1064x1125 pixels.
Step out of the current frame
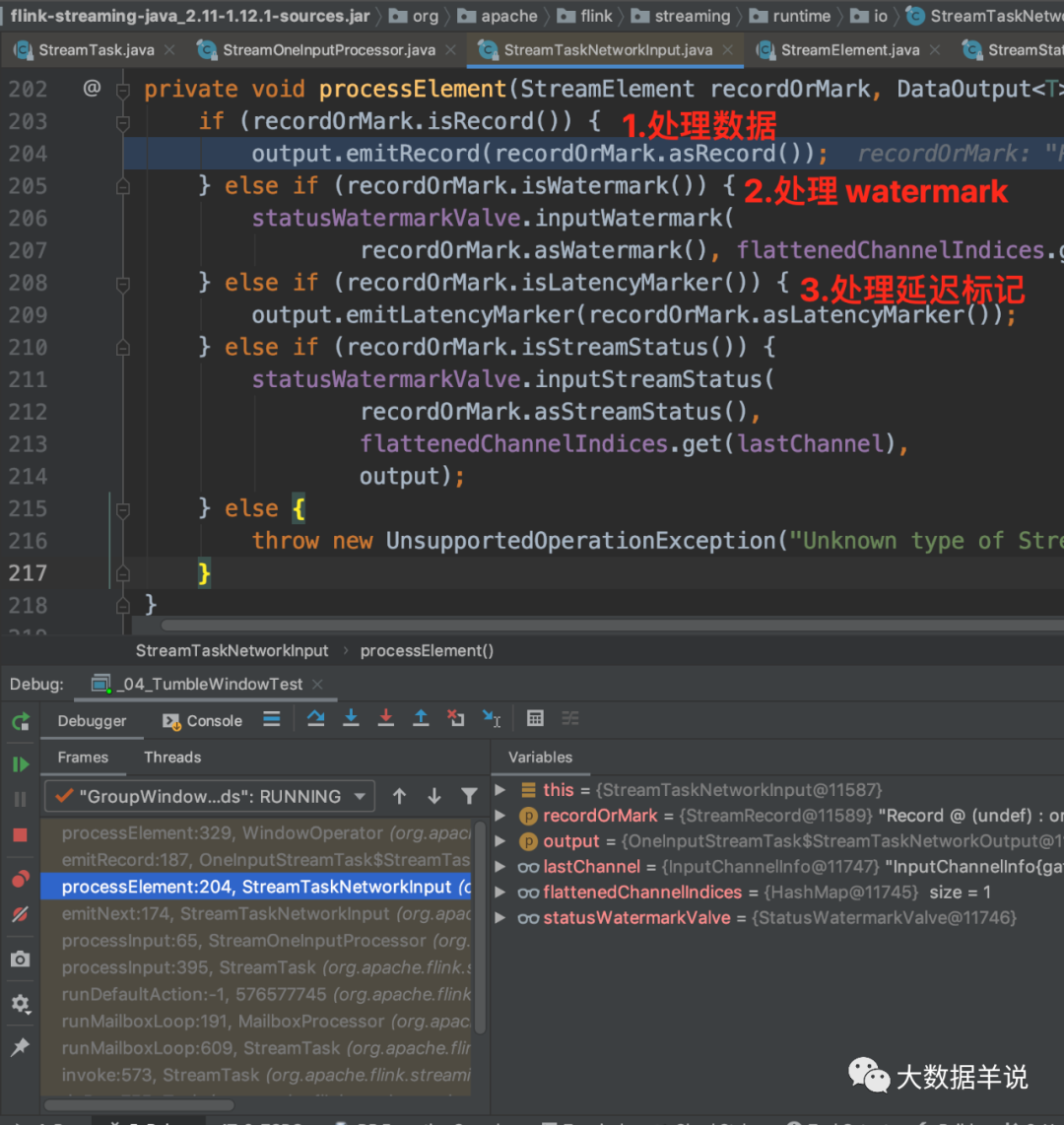tap(421, 718)
